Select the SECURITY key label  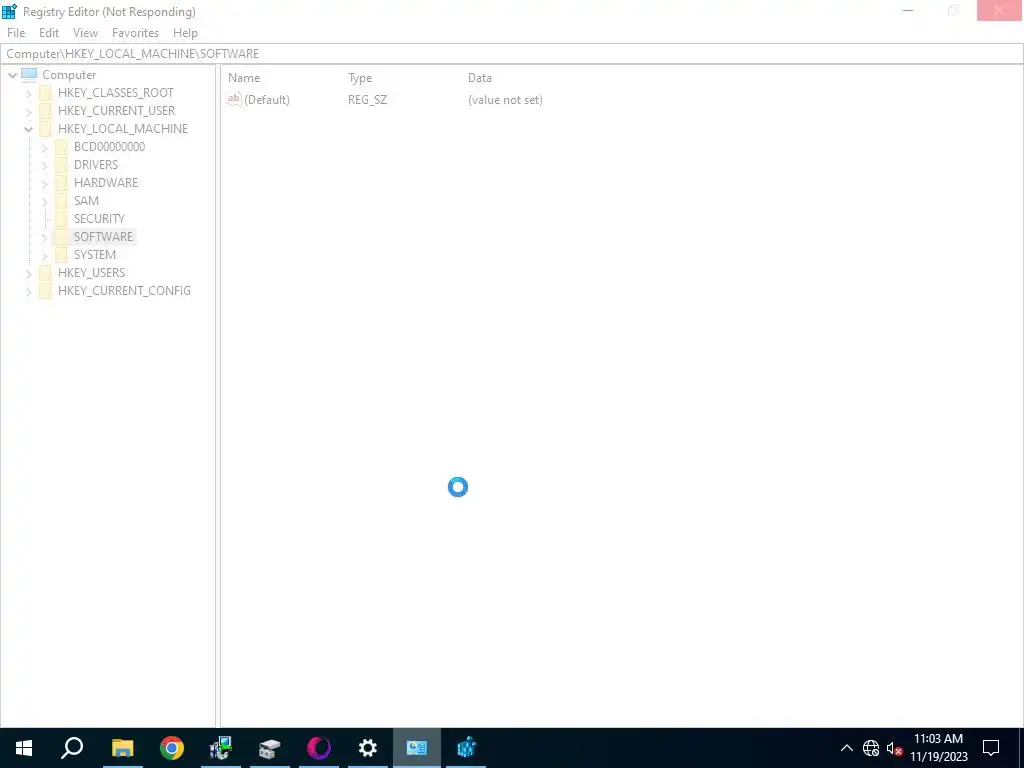pos(99,219)
